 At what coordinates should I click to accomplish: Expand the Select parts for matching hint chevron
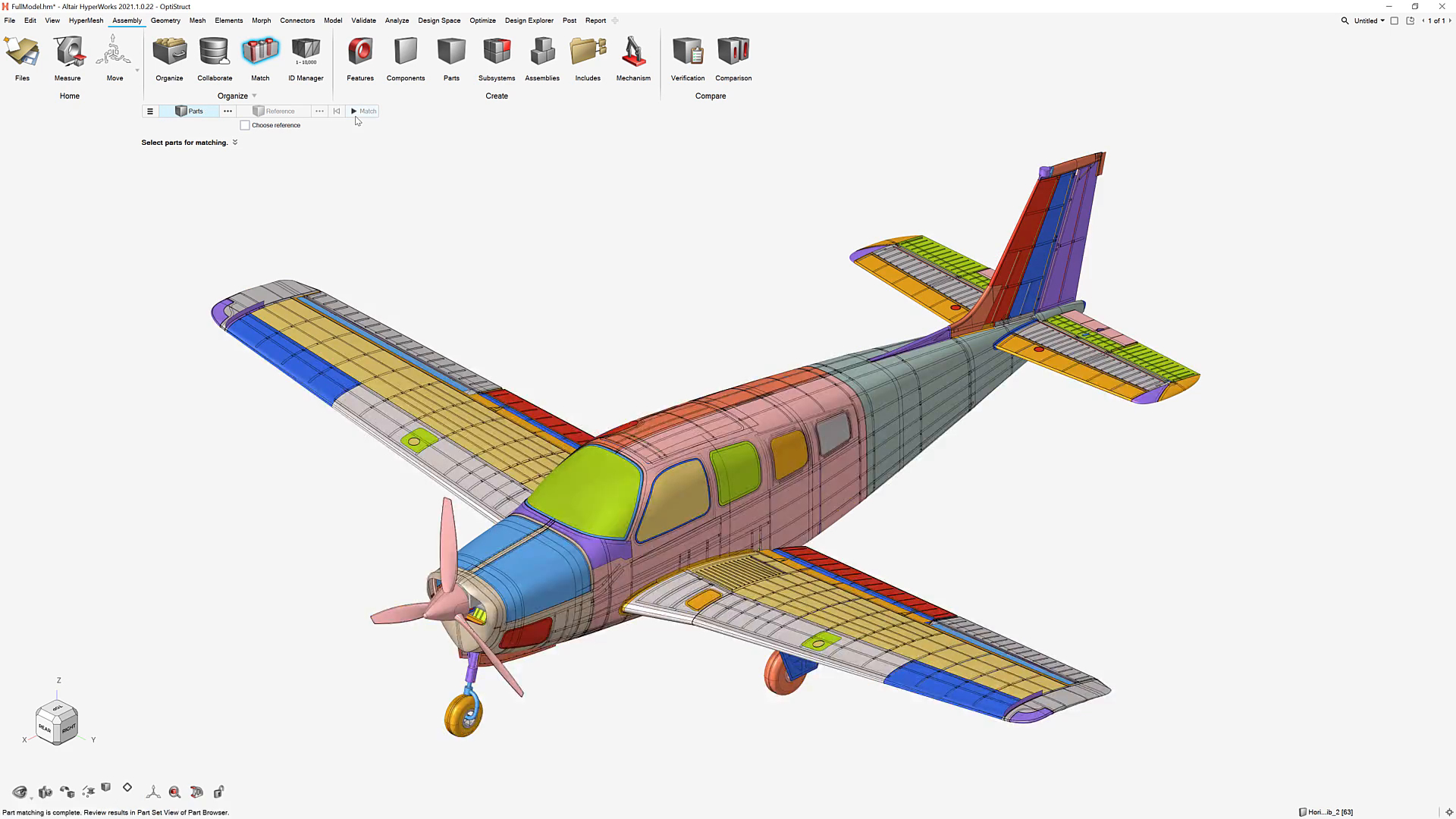click(x=235, y=143)
